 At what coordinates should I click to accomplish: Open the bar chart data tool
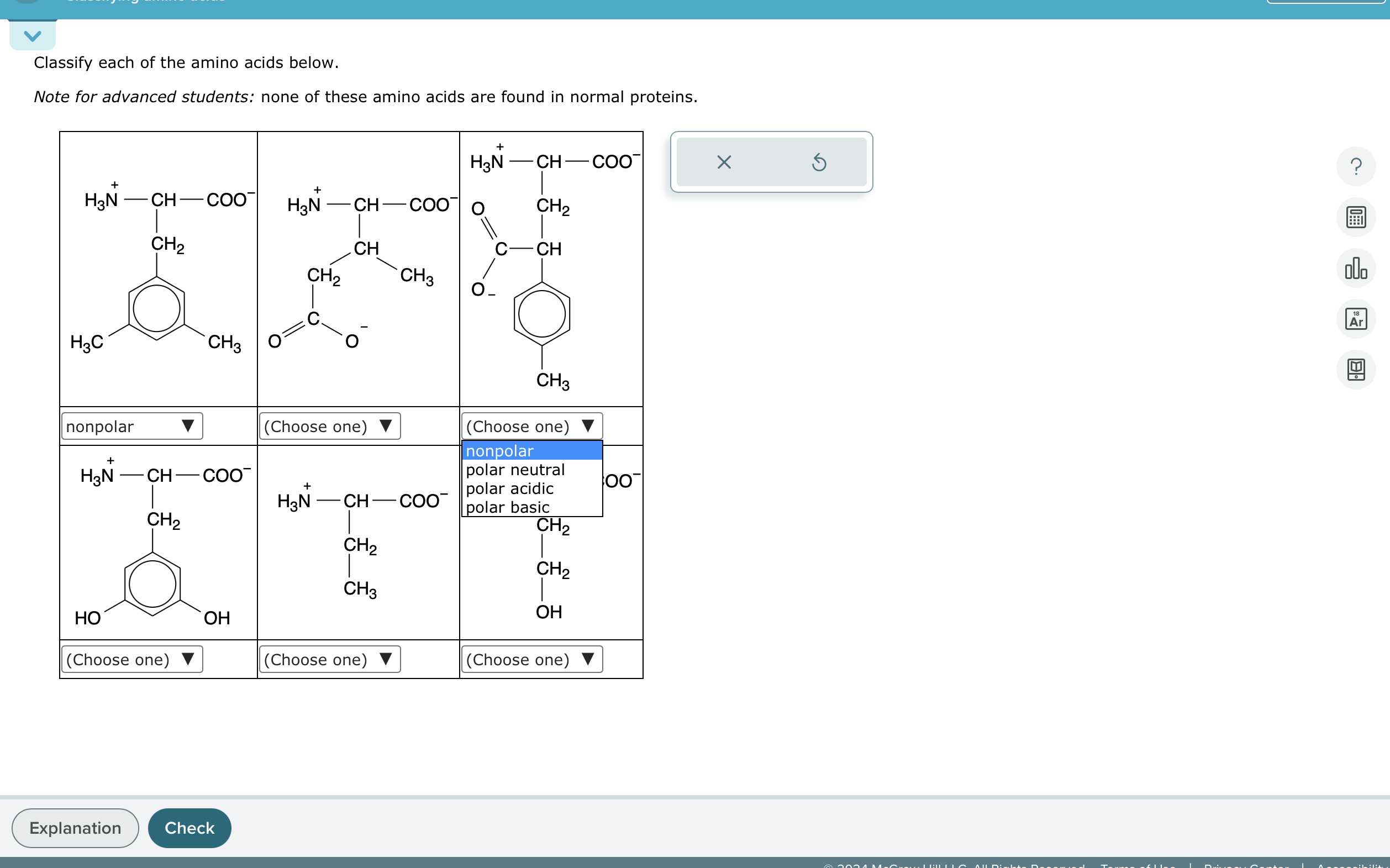1357,268
